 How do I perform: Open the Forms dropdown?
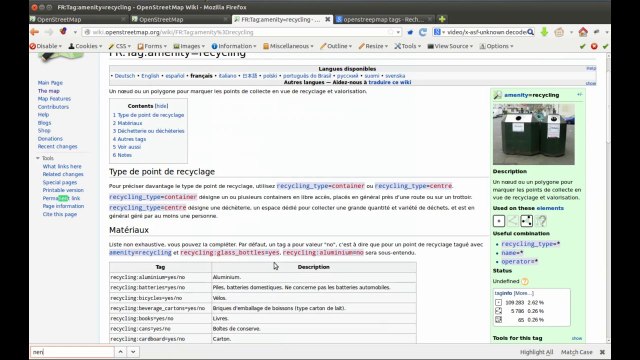152,46
